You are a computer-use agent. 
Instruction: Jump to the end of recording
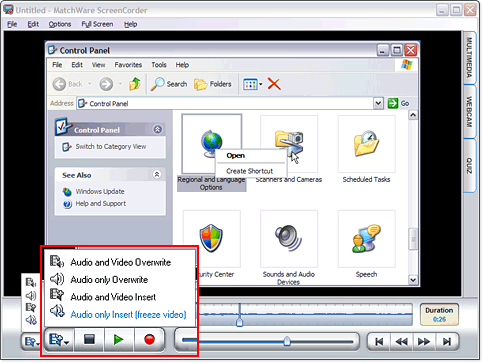pos(447,342)
